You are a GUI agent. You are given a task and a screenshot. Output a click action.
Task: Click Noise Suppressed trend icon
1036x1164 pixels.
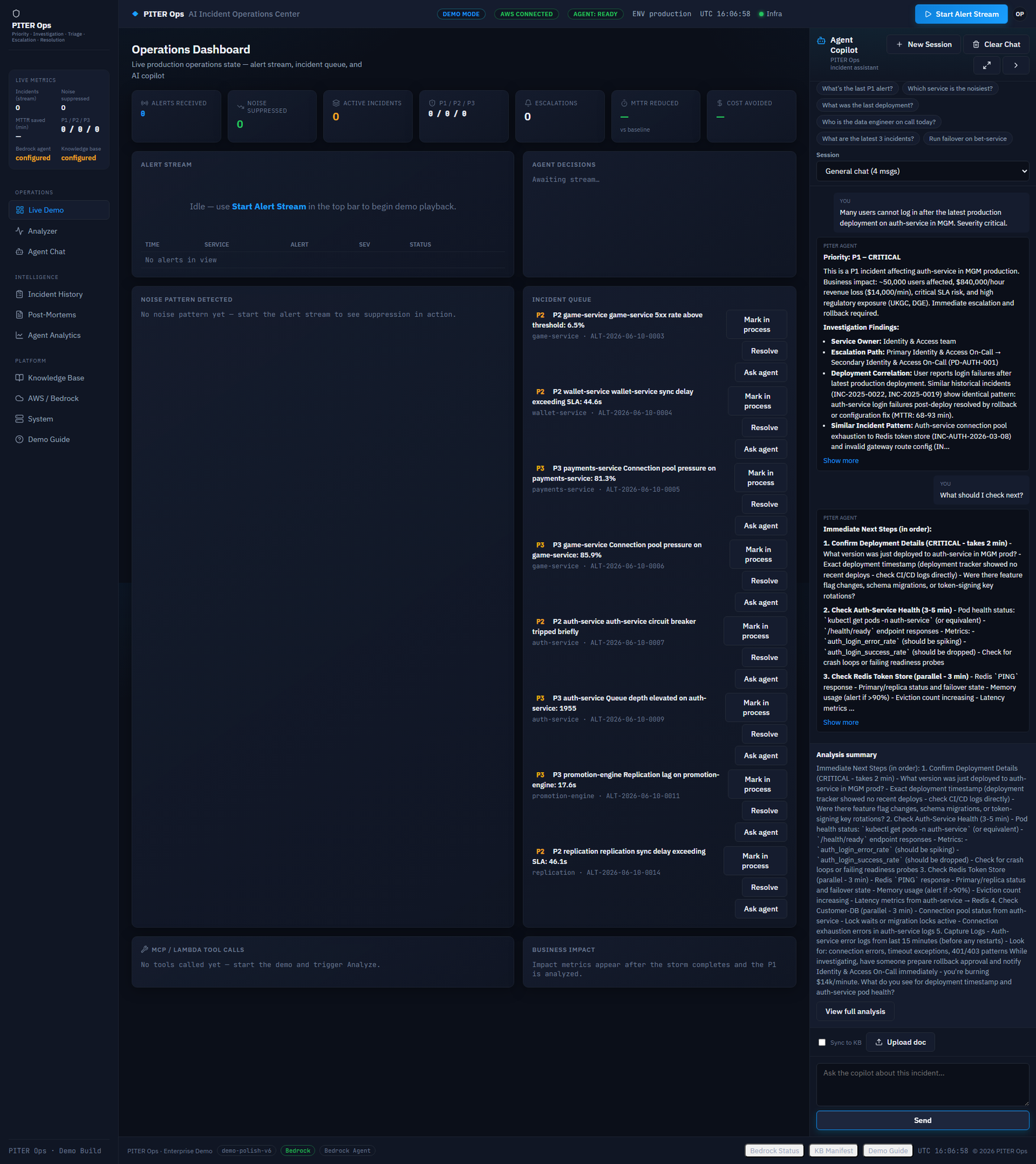click(240, 107)
